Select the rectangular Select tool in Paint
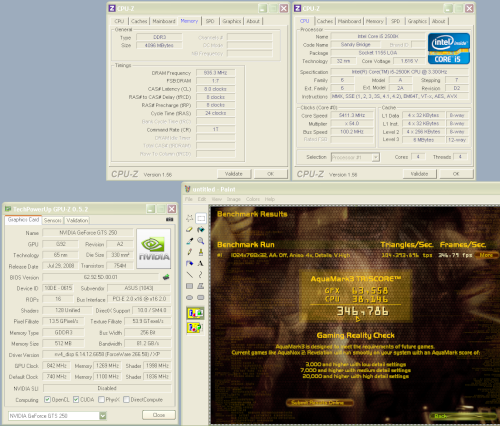The image size is (500, 426). click(201, 218)
